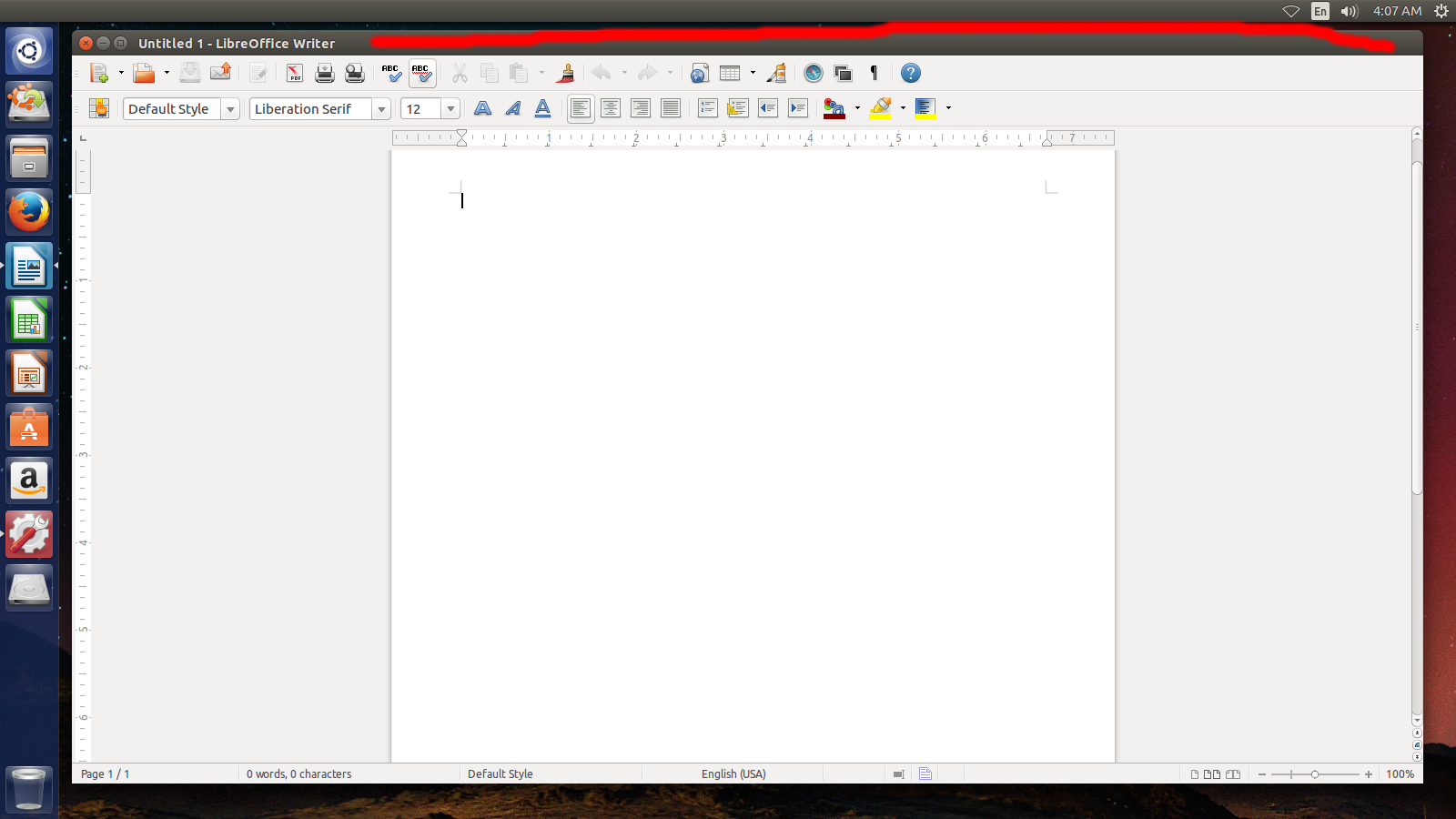Open the network indicator menu

click(1291, 11)
